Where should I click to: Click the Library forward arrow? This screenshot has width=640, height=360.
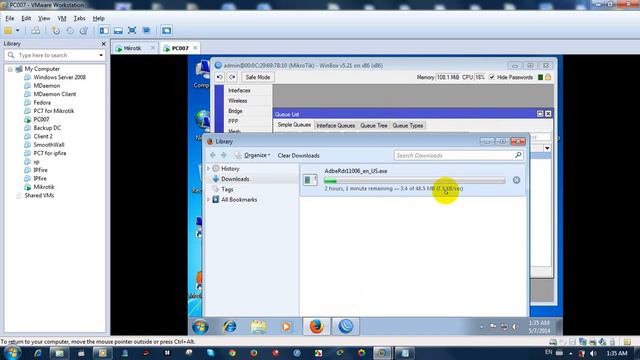point(223,155)
